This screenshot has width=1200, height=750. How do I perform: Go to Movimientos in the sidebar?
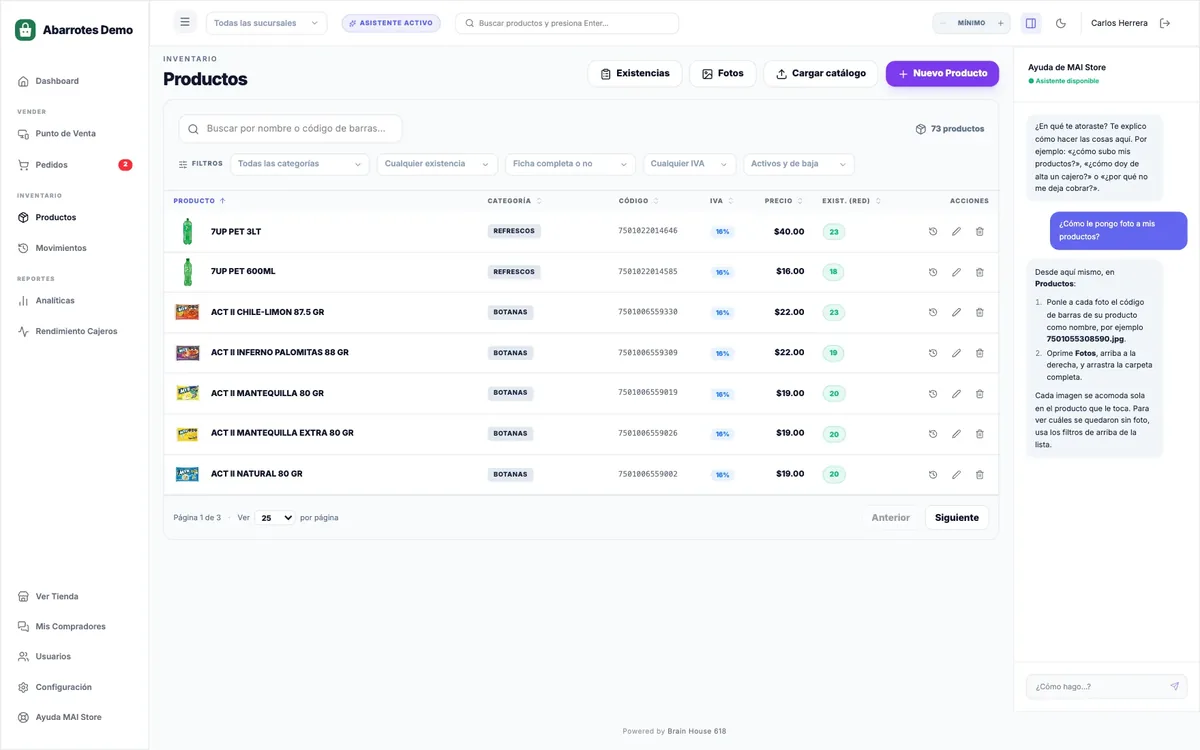pos(61,248)
